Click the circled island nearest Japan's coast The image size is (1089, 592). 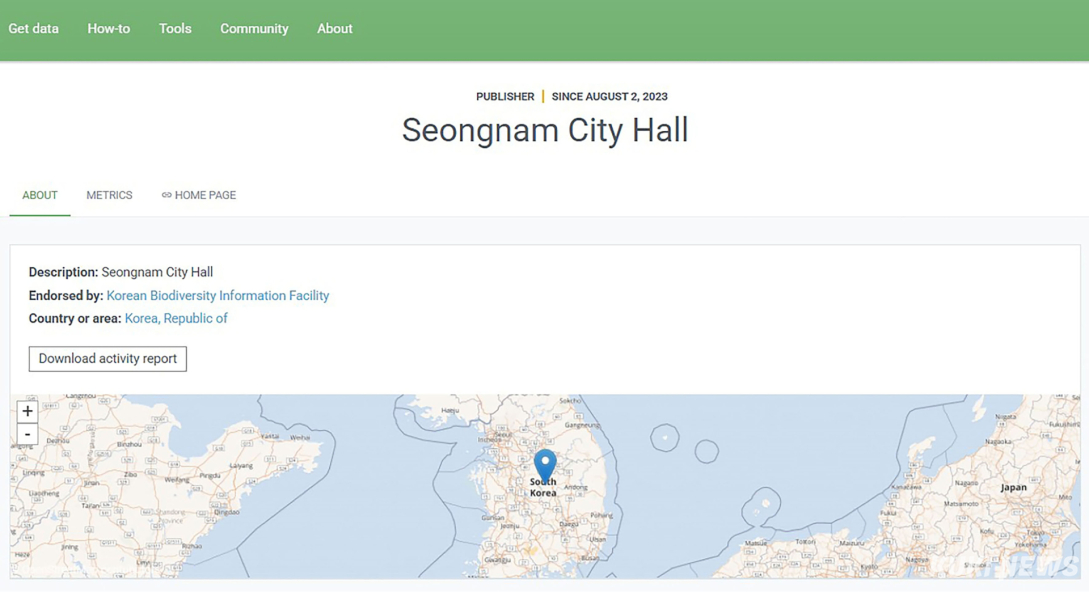click(x=764, y=505)
